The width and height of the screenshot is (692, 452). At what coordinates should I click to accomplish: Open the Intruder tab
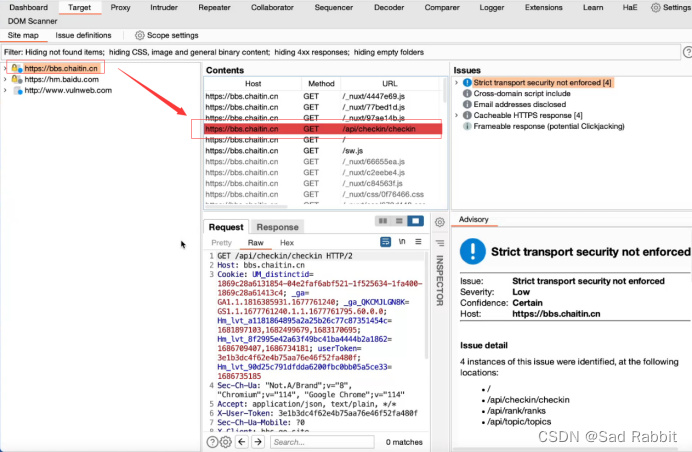coord(164,8)
